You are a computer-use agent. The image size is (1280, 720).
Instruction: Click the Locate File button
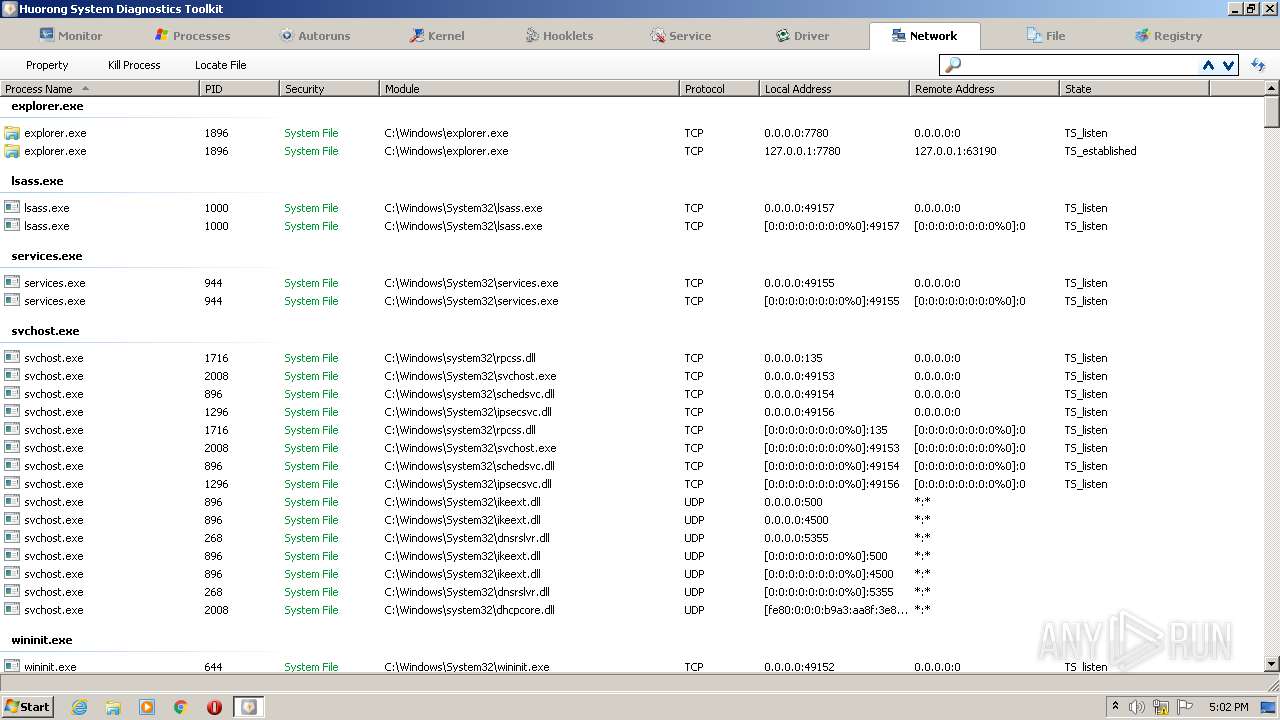tap(220, 65)
